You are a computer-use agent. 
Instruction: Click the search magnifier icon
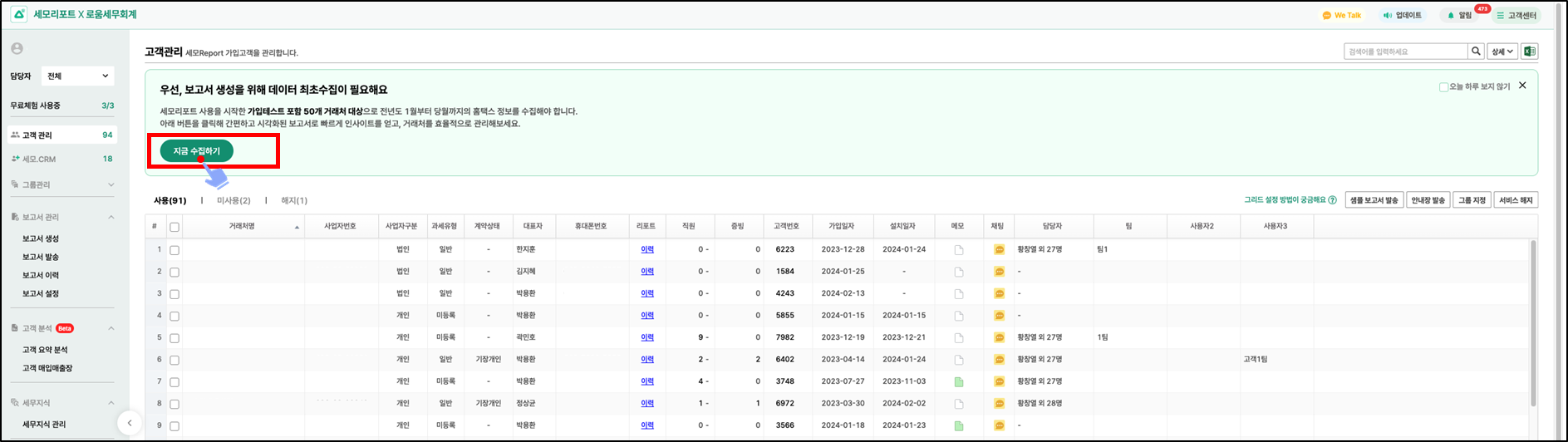click(x=1476, y=52)
